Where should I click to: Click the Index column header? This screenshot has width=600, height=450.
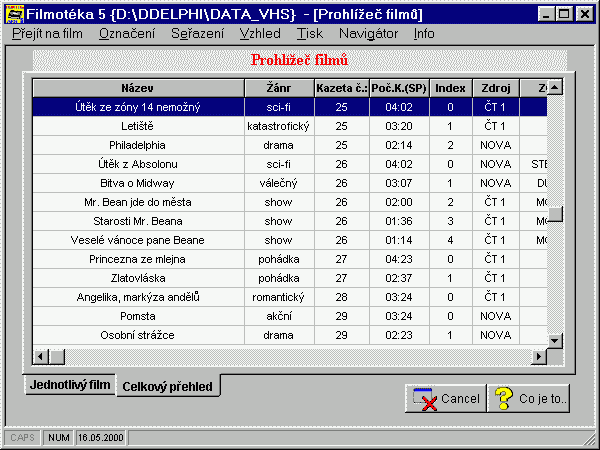pos(450,88)
